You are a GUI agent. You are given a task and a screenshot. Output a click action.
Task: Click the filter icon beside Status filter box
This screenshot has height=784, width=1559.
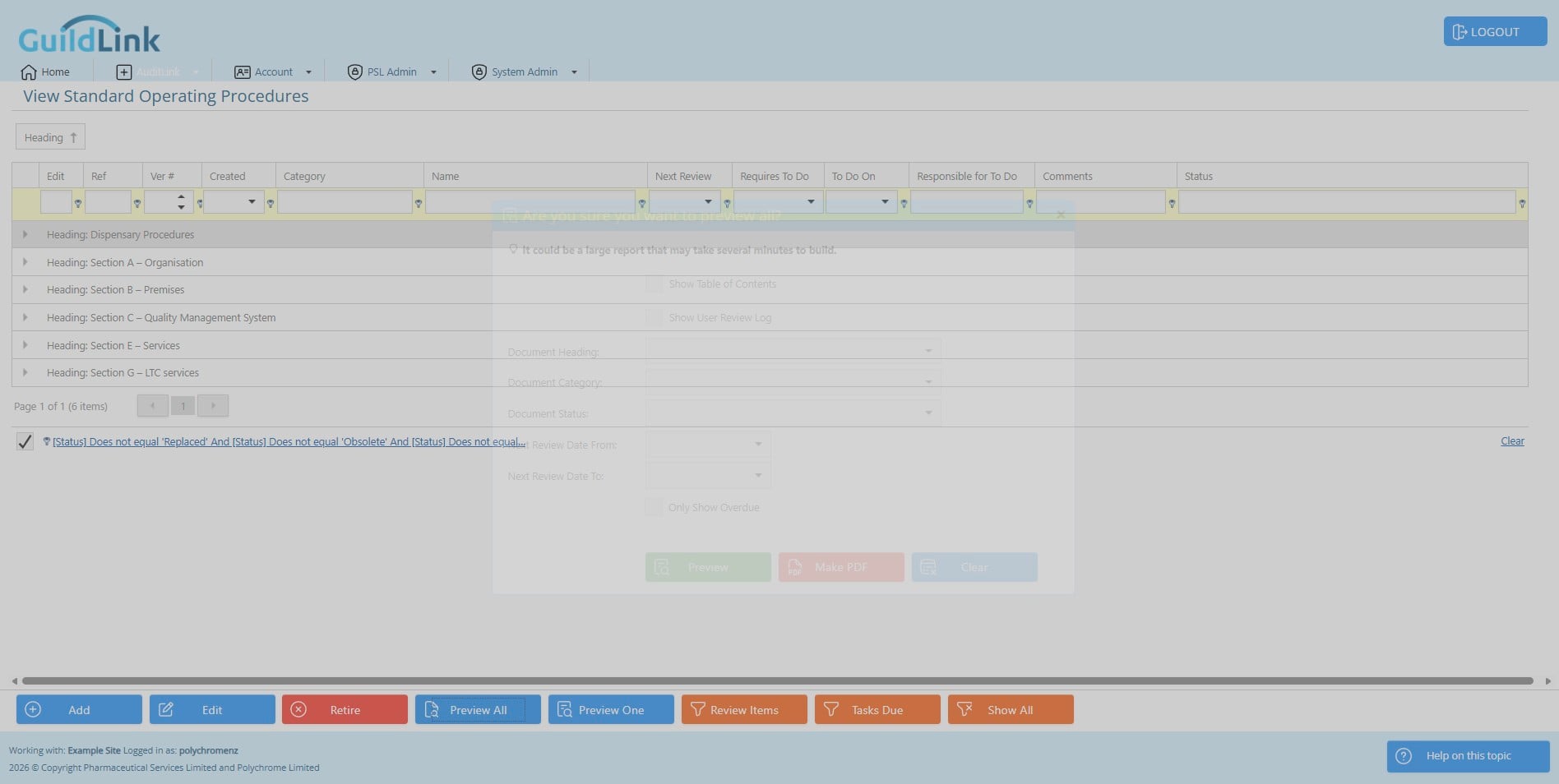[1522, 203]
